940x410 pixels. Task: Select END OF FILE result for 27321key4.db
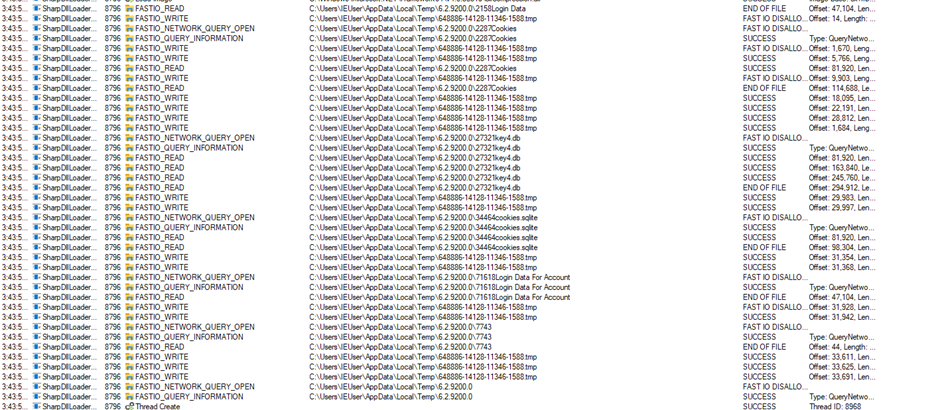(764, 188)
